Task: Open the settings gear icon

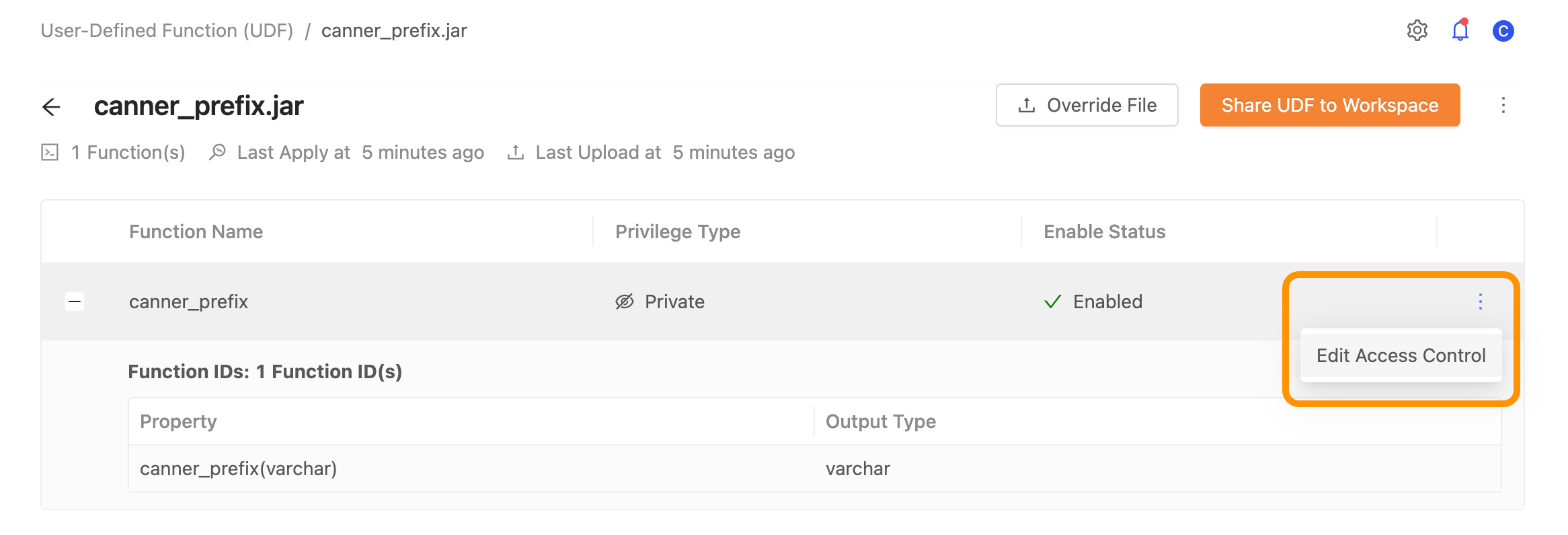Action: tap(1417, 30)
